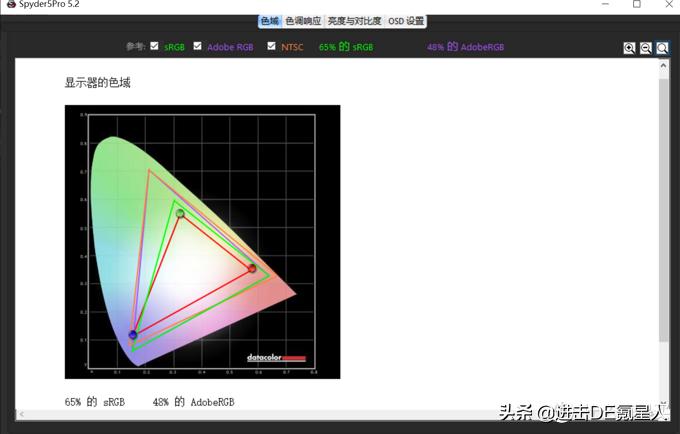
Task: Switch to the 色域 tab
Action: pos(270,21)
